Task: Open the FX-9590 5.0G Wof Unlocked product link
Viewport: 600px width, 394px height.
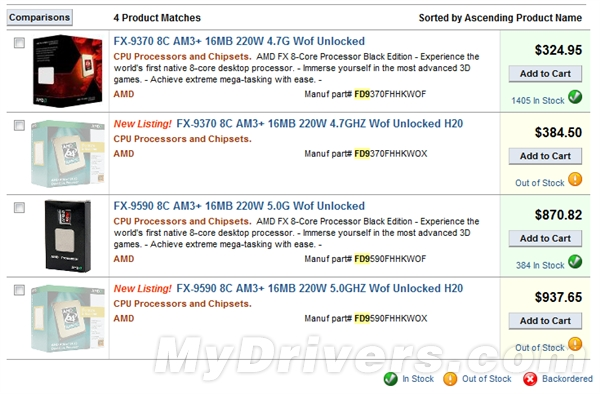Action: point(239,206)
